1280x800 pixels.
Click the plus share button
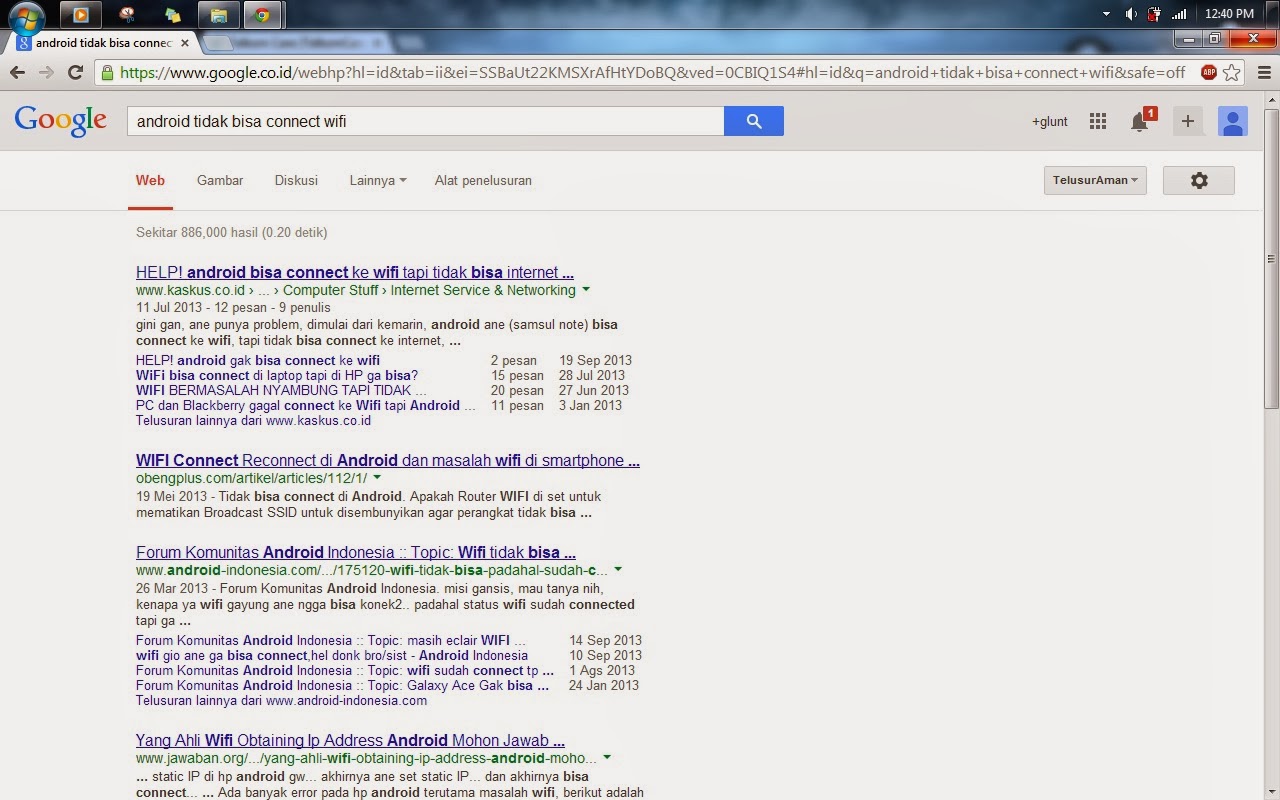1188,121
